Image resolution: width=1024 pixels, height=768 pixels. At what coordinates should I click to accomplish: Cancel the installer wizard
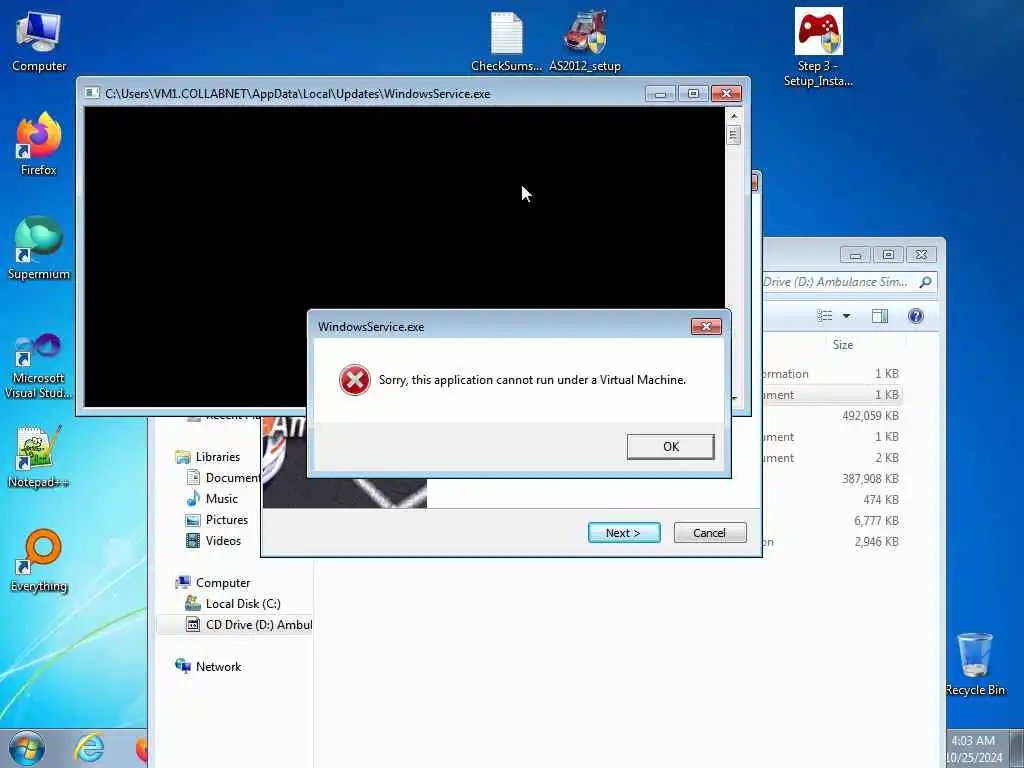[710, 533]
